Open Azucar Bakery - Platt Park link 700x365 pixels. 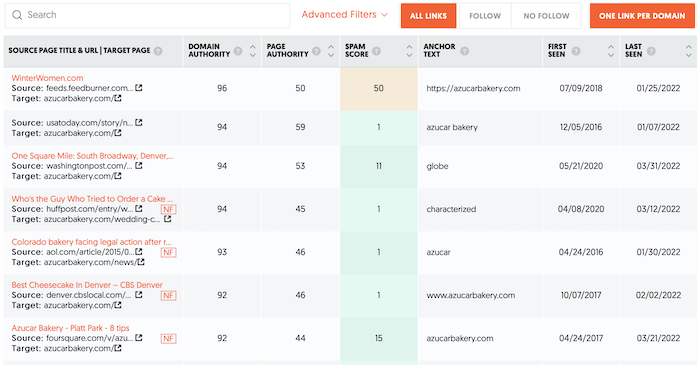[71, 328]
